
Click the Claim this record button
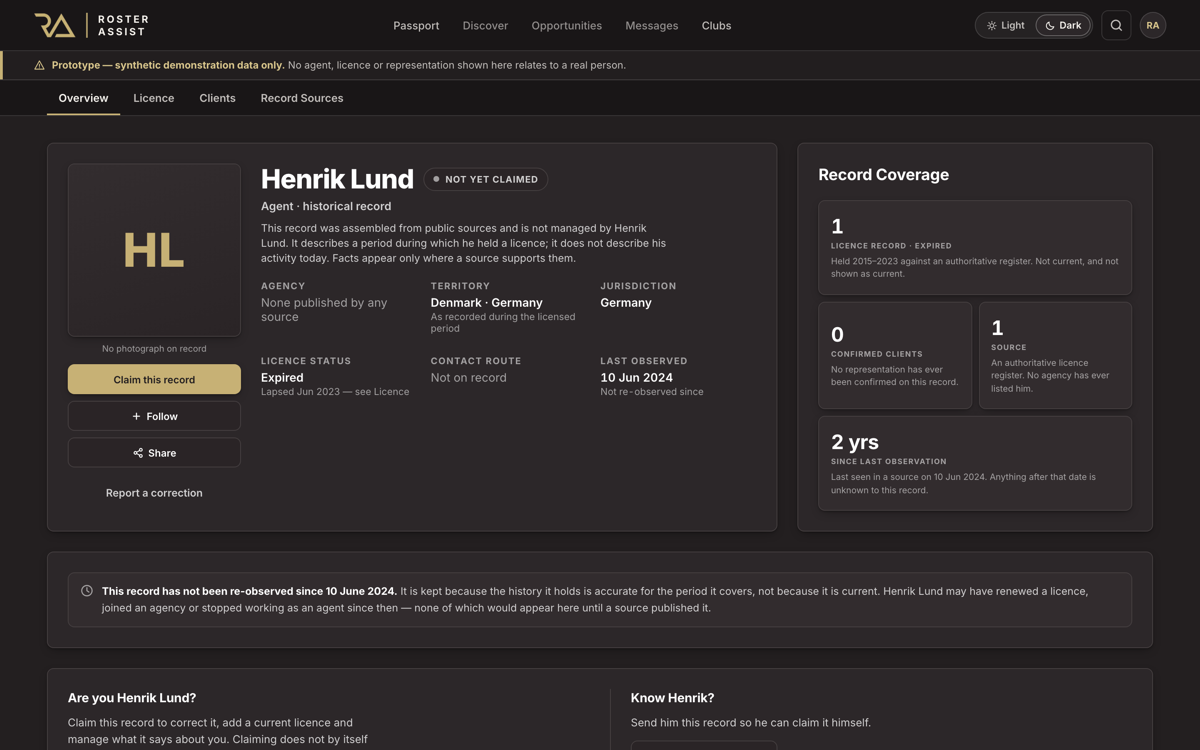point(154,380)
